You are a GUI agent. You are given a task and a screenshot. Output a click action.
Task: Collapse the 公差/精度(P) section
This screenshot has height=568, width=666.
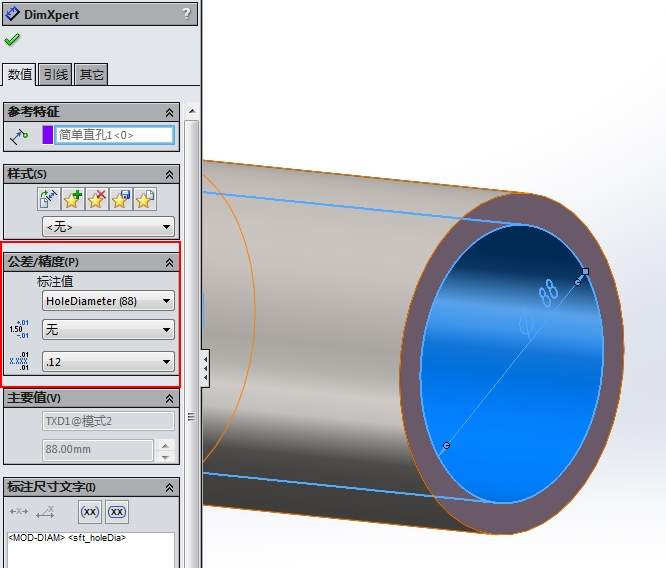[169, 263]
